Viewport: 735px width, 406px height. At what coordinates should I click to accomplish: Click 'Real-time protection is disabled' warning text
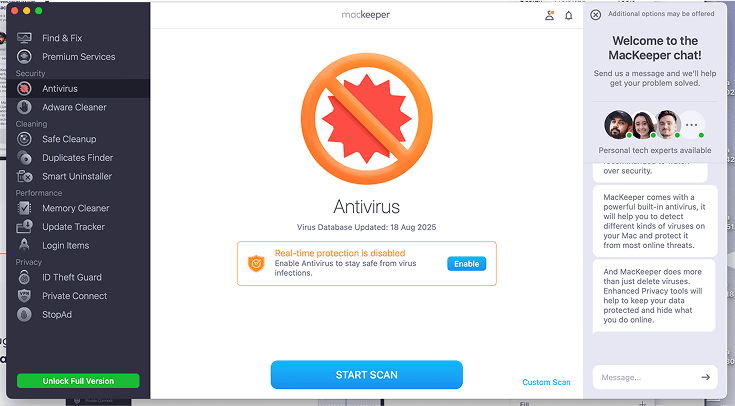(340, 253)
